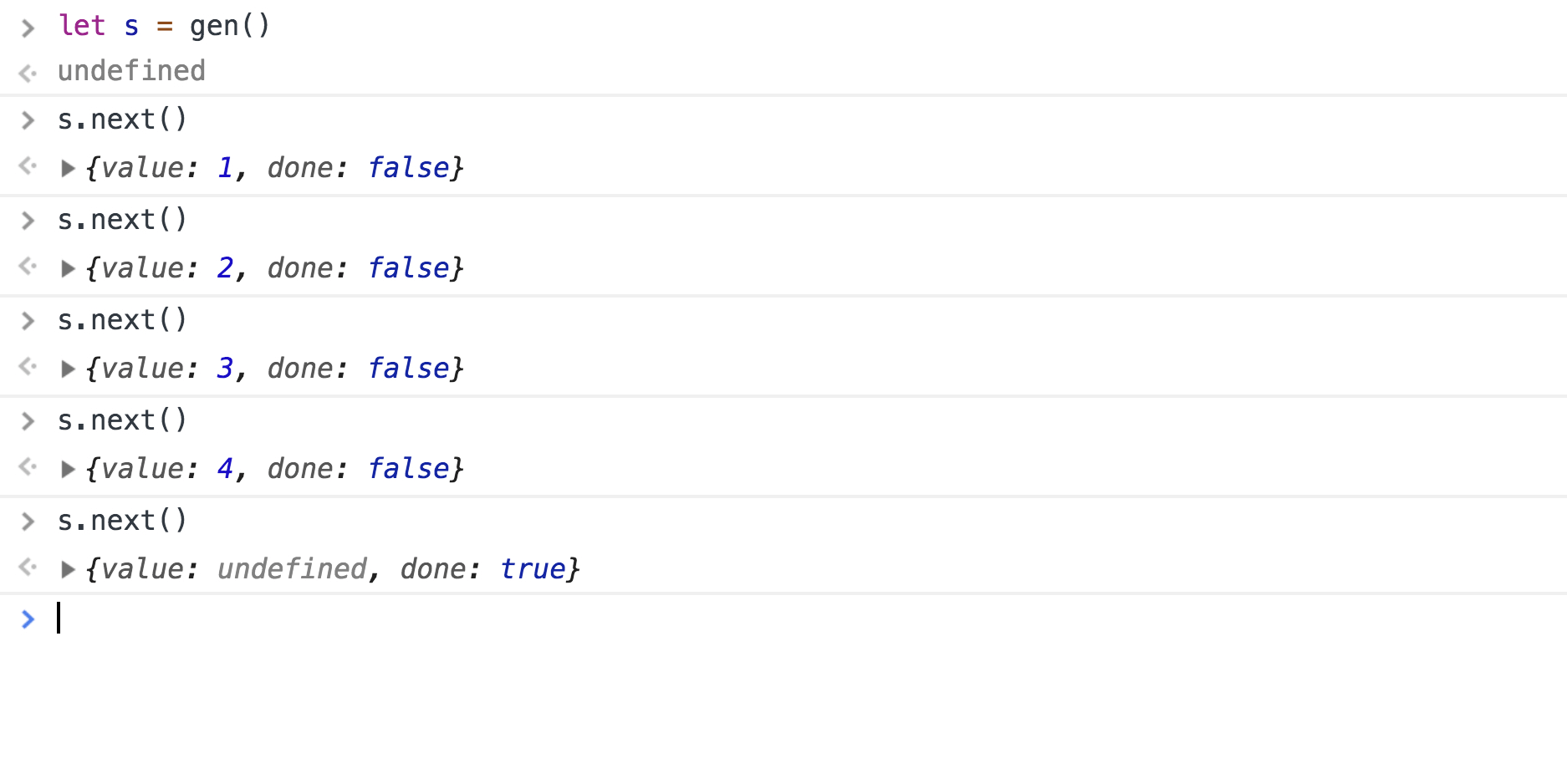Click the output arrow beside value: 1 result
This screenshot has height=784, width=1567.
[x=28, y=165]
